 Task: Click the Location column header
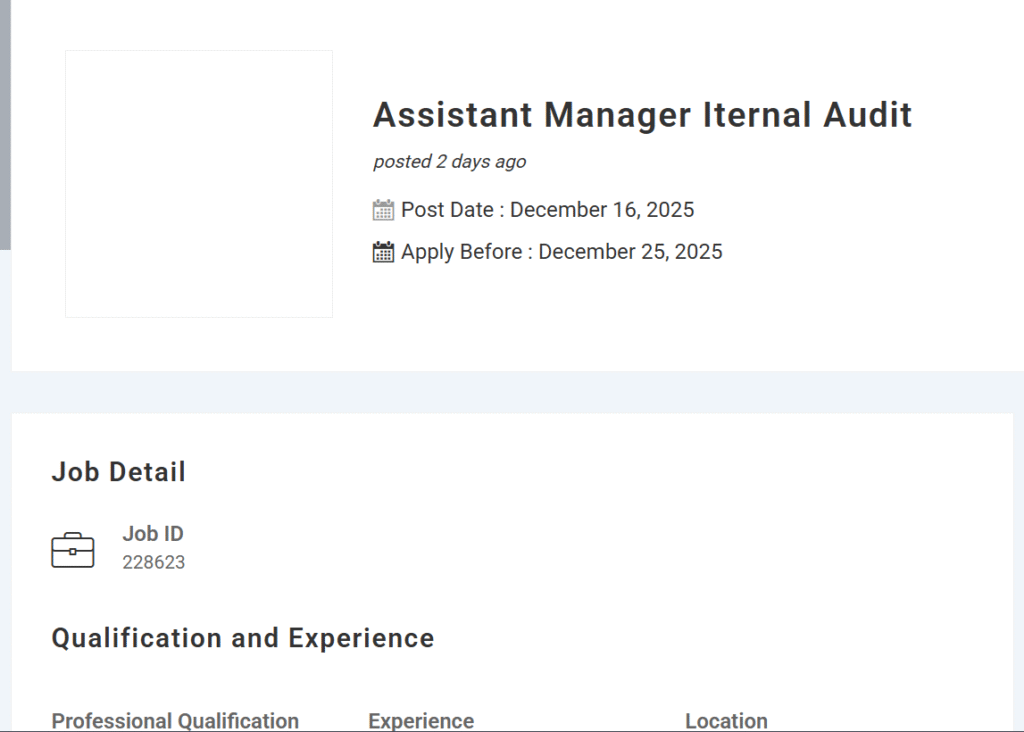726,720
